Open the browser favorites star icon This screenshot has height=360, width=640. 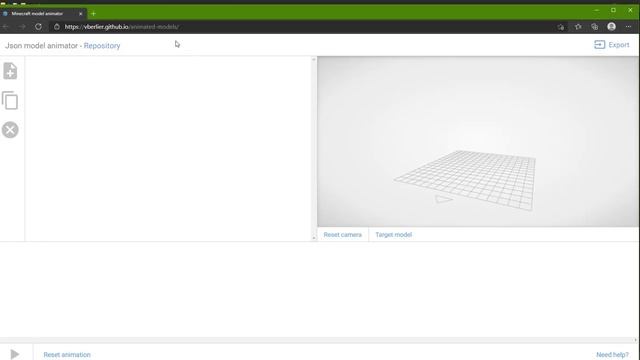click(578, 27)
